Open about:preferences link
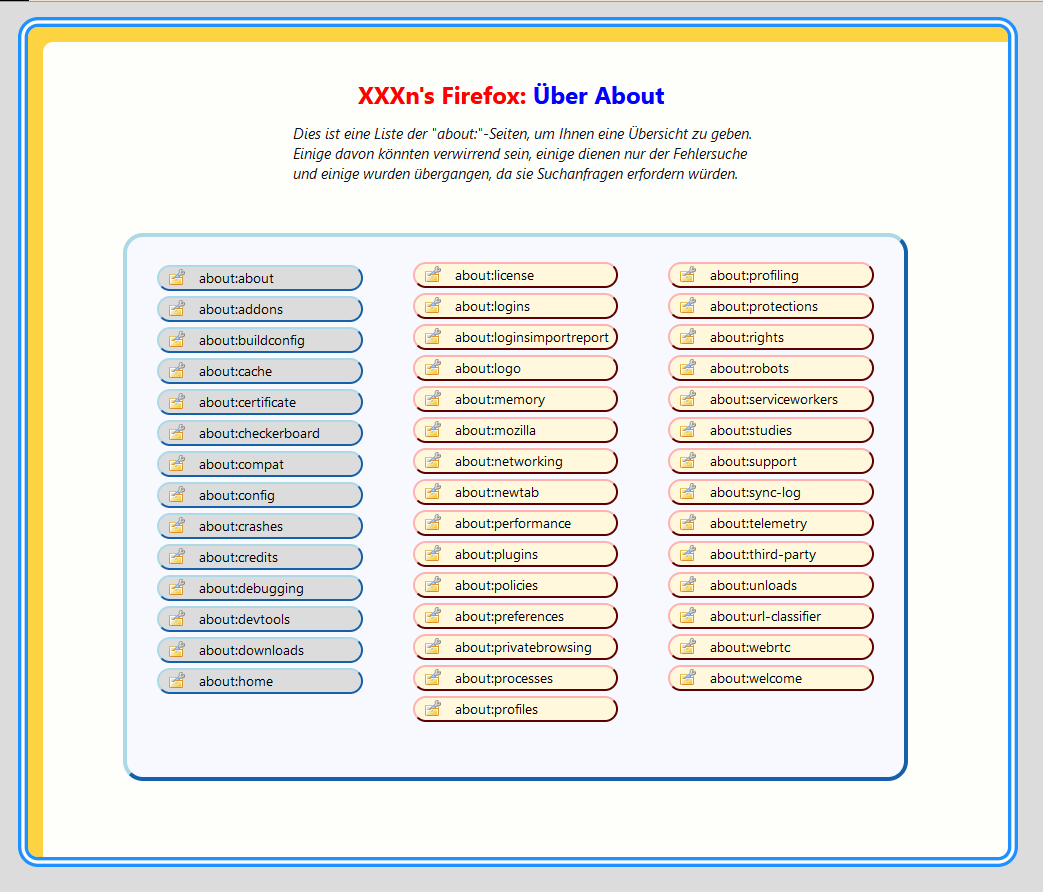The image size is (1043, 892). [x=516, y=617]
